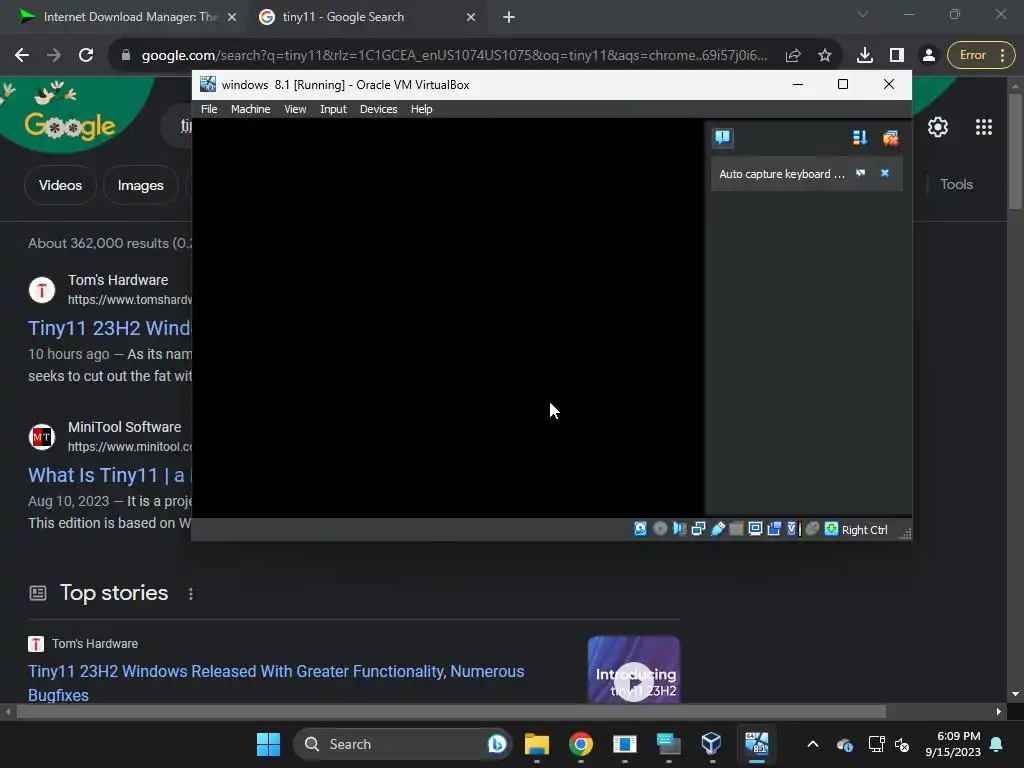This screenshot has height=768, width=1024.
Task: Select the 'tiny11 - Google Search' tab
Action: coord(366,18)
